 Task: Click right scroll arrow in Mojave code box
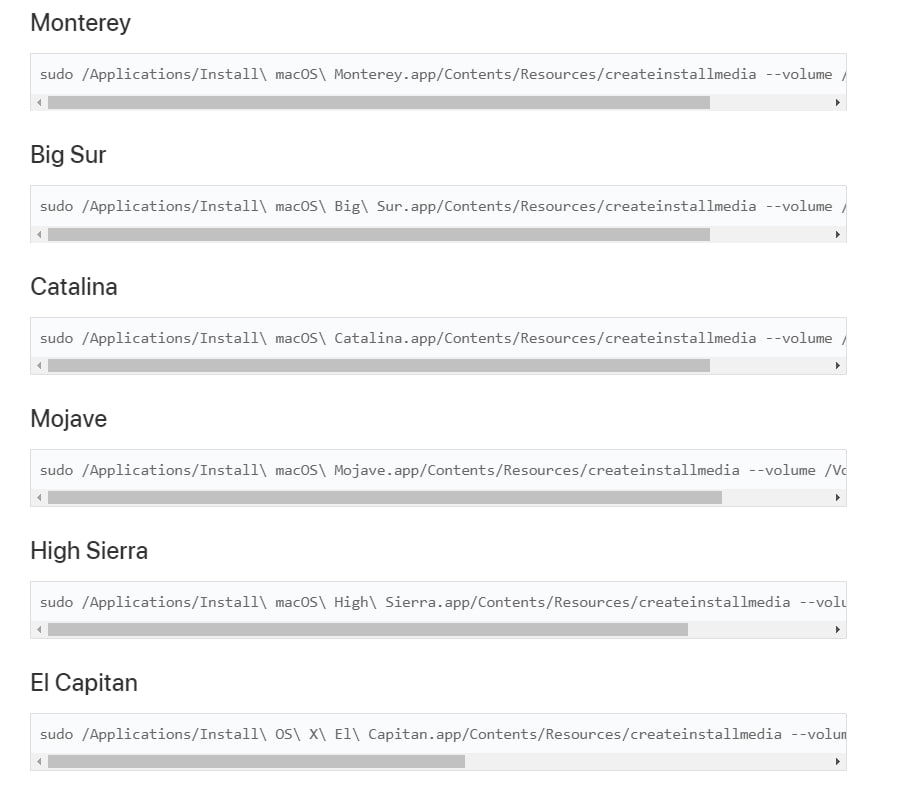point(837,498)
